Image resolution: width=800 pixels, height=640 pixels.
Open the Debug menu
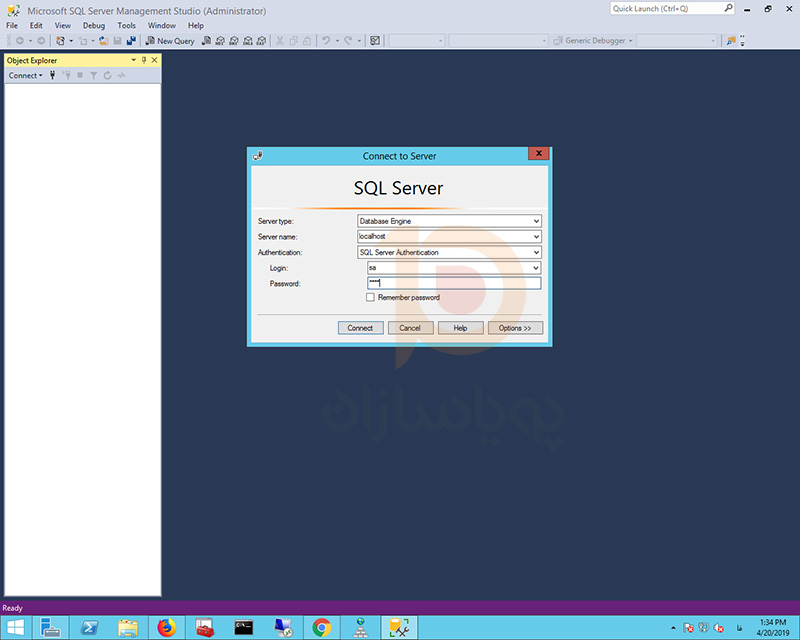pyautogui.click(x=93, y=25)
